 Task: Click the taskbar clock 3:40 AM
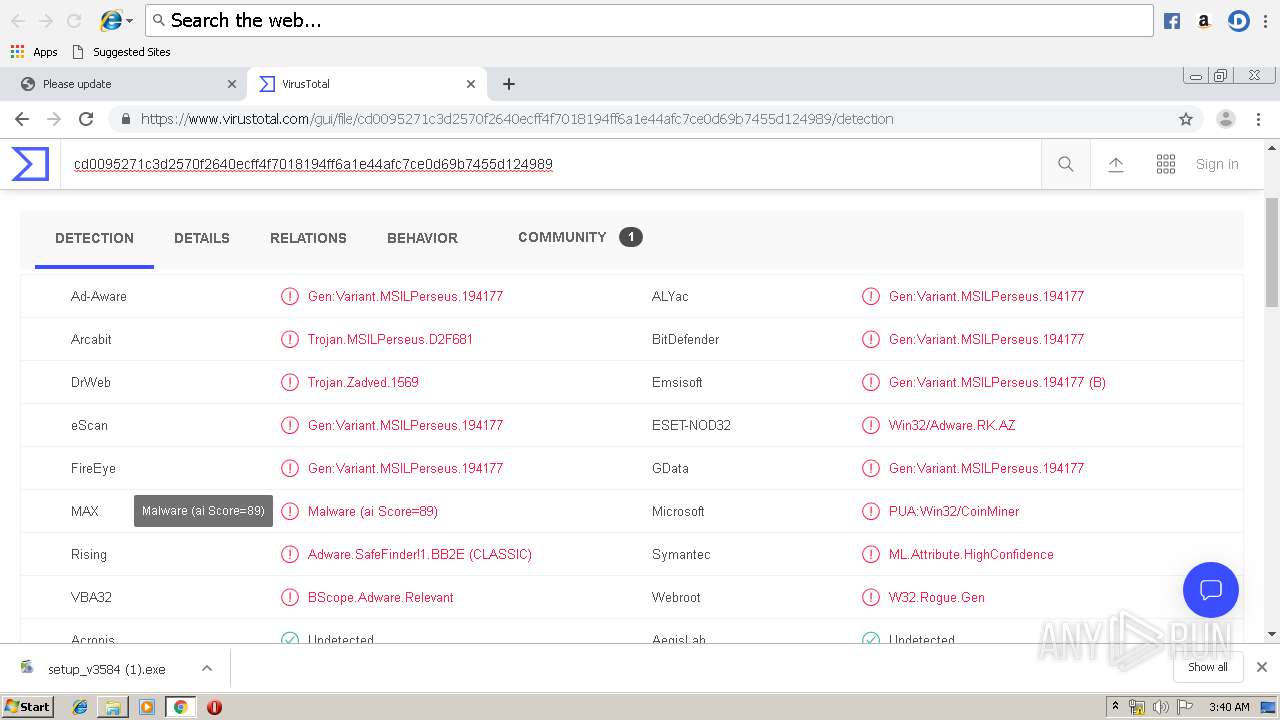(x=1229, y=707)
